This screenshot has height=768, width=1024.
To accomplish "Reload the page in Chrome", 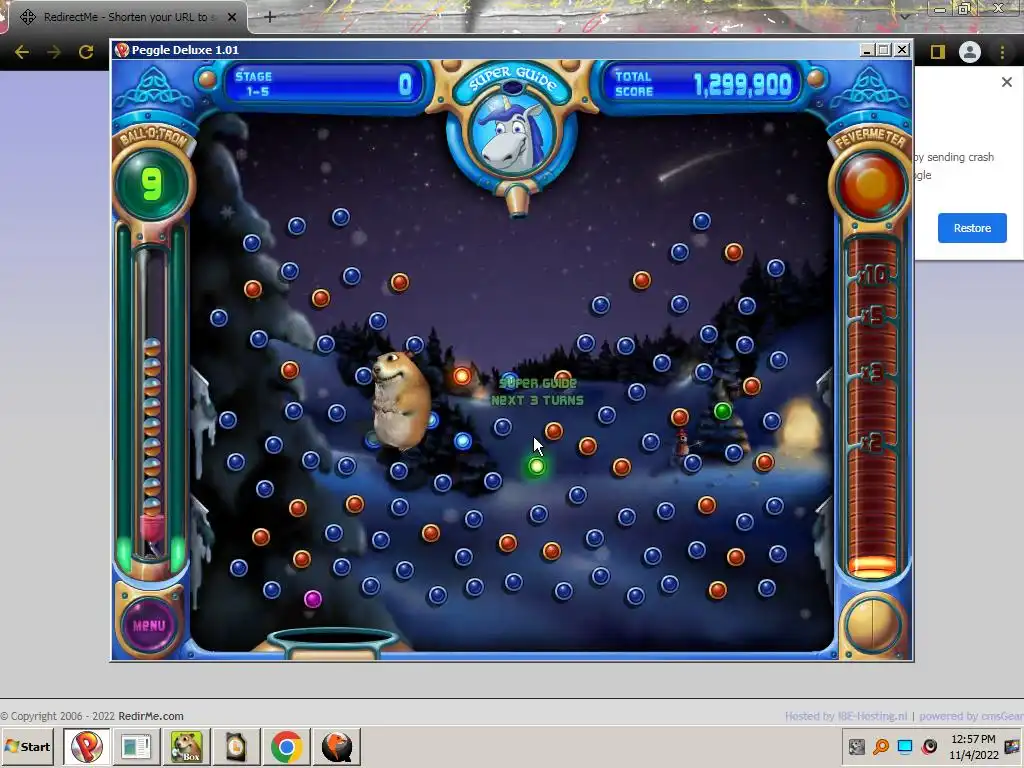I will point(86,52).
